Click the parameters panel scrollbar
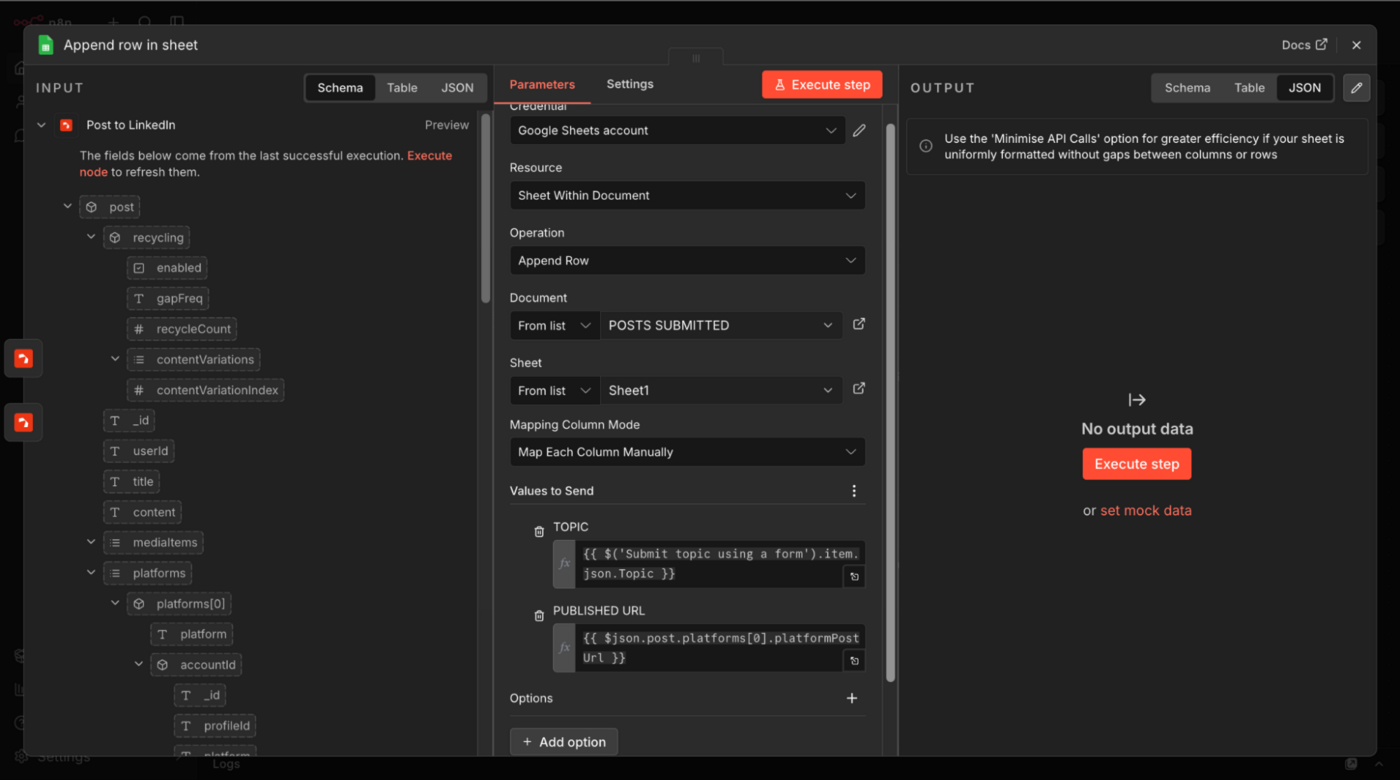Screen dimensions: 1400x780 890,402
